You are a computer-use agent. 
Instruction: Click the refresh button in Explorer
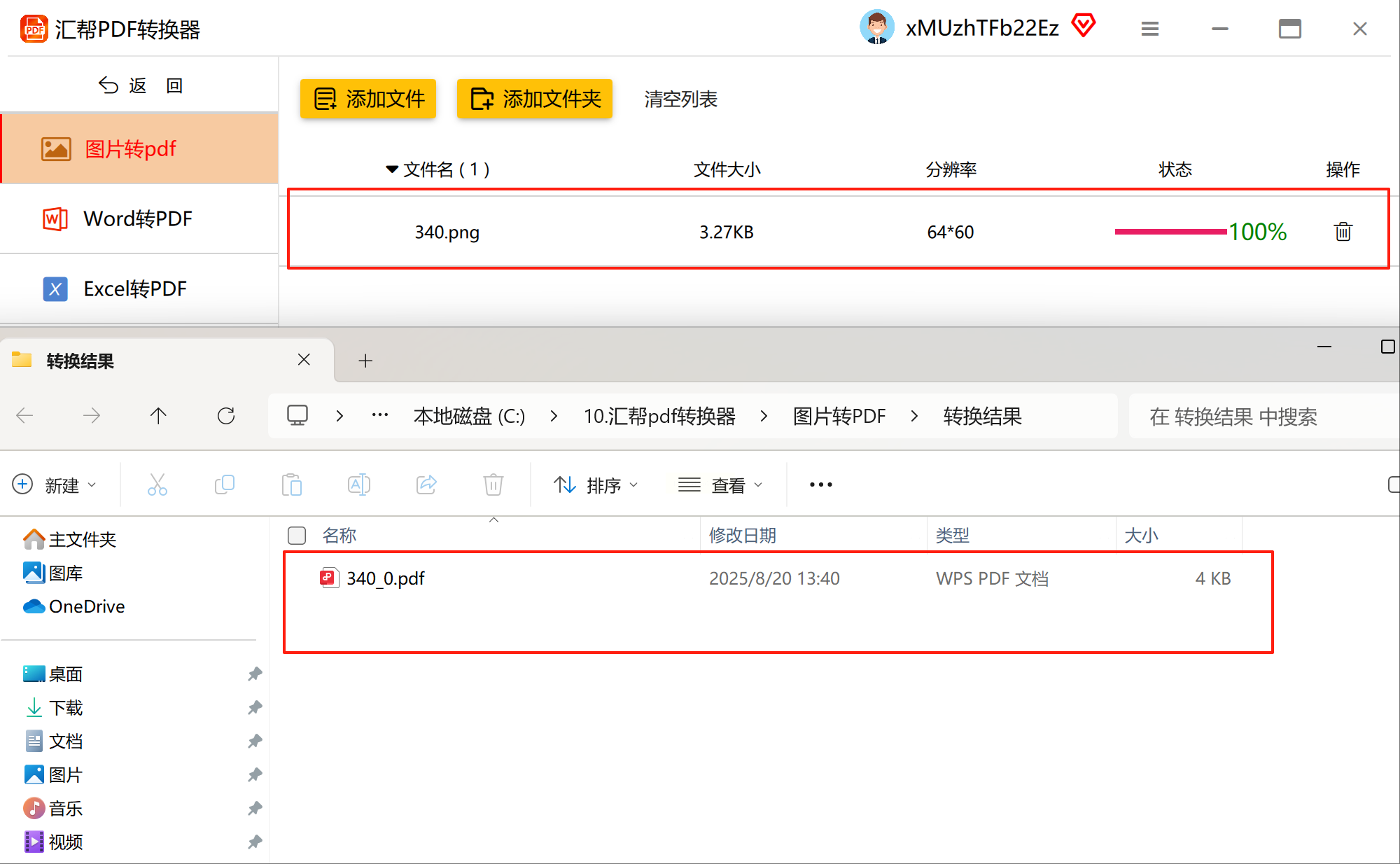[226, 416]
